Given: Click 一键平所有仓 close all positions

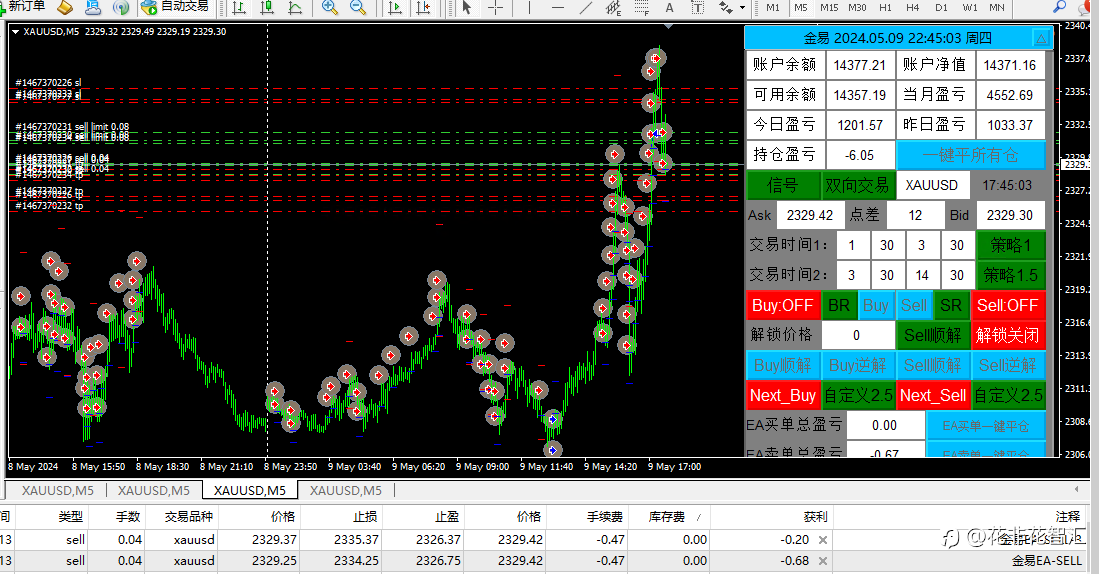Looking at the screenshot, I should 971,155.
